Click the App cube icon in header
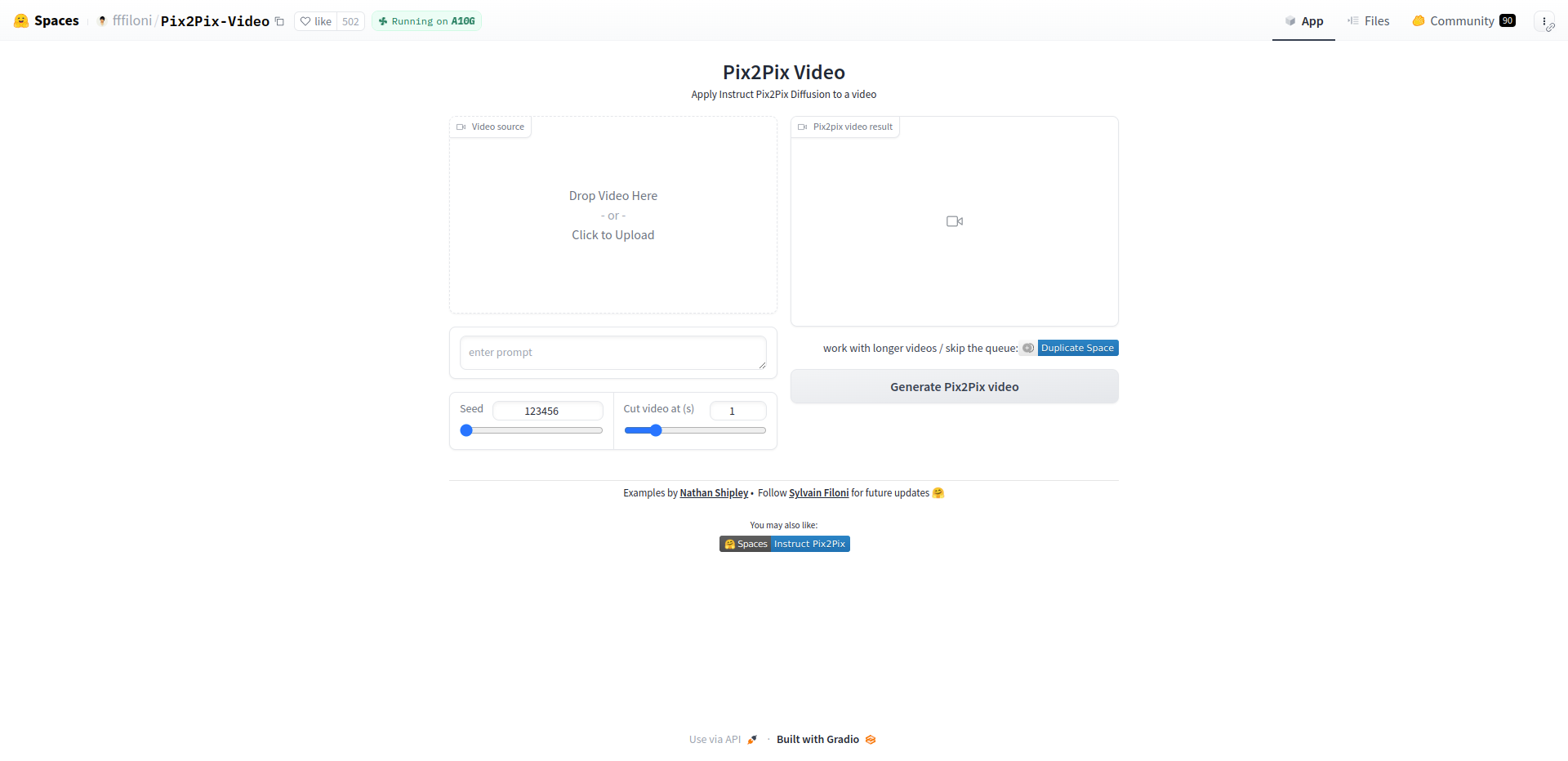The width and height of the screenshot is (1568, 761). point(1290,21)
